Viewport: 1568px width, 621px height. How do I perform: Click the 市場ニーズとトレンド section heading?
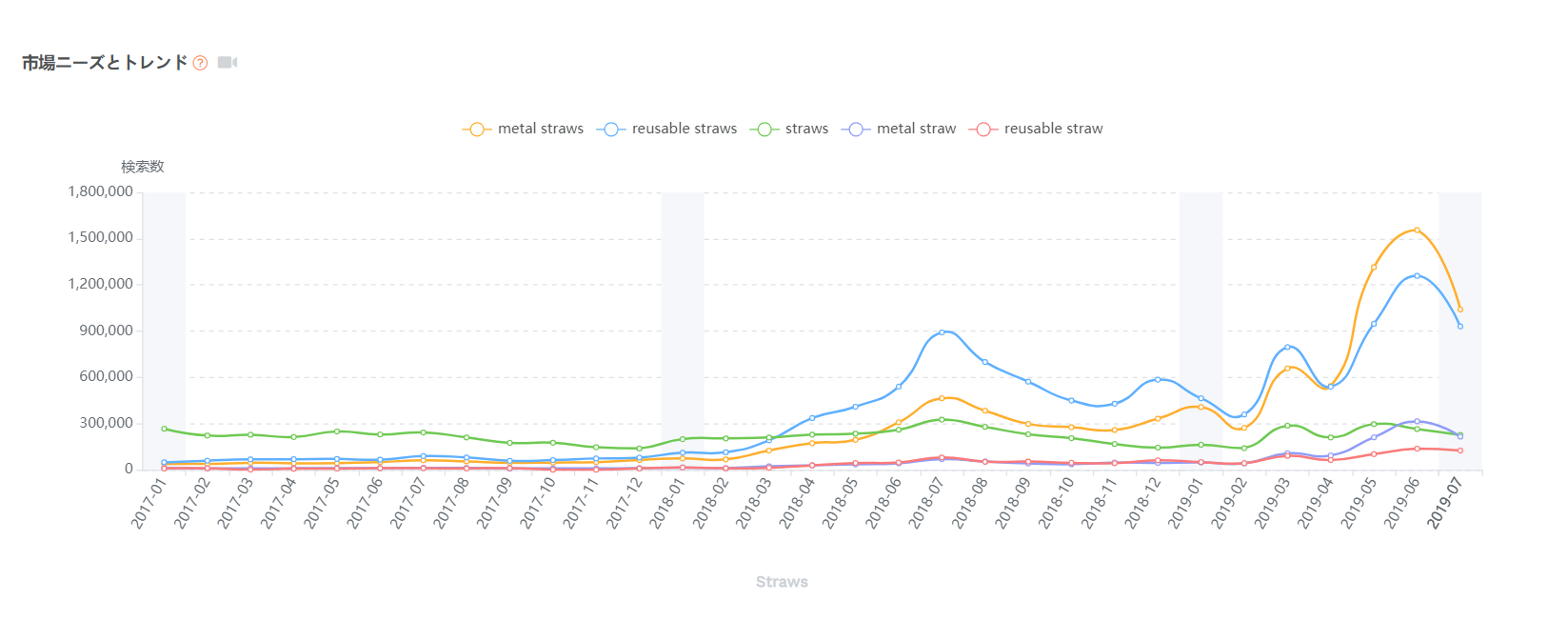point(105,63)
